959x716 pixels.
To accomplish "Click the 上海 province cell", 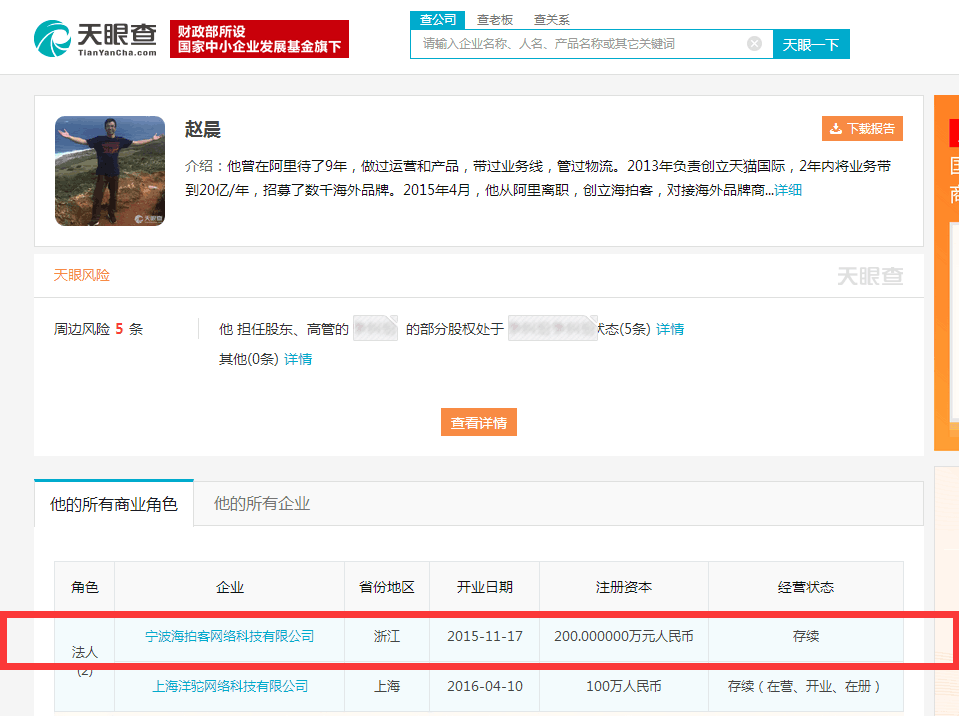I will tap(387, 686).
